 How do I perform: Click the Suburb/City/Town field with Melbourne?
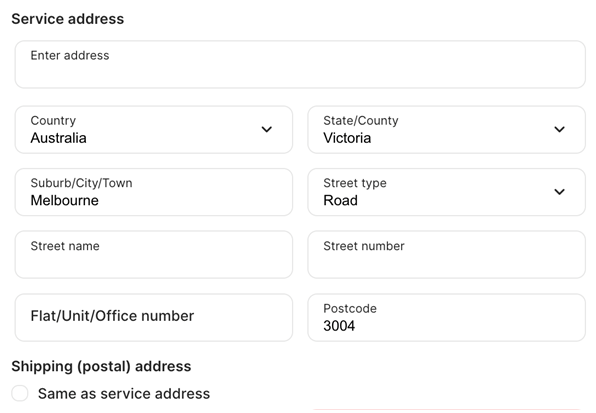coord(154,192)
